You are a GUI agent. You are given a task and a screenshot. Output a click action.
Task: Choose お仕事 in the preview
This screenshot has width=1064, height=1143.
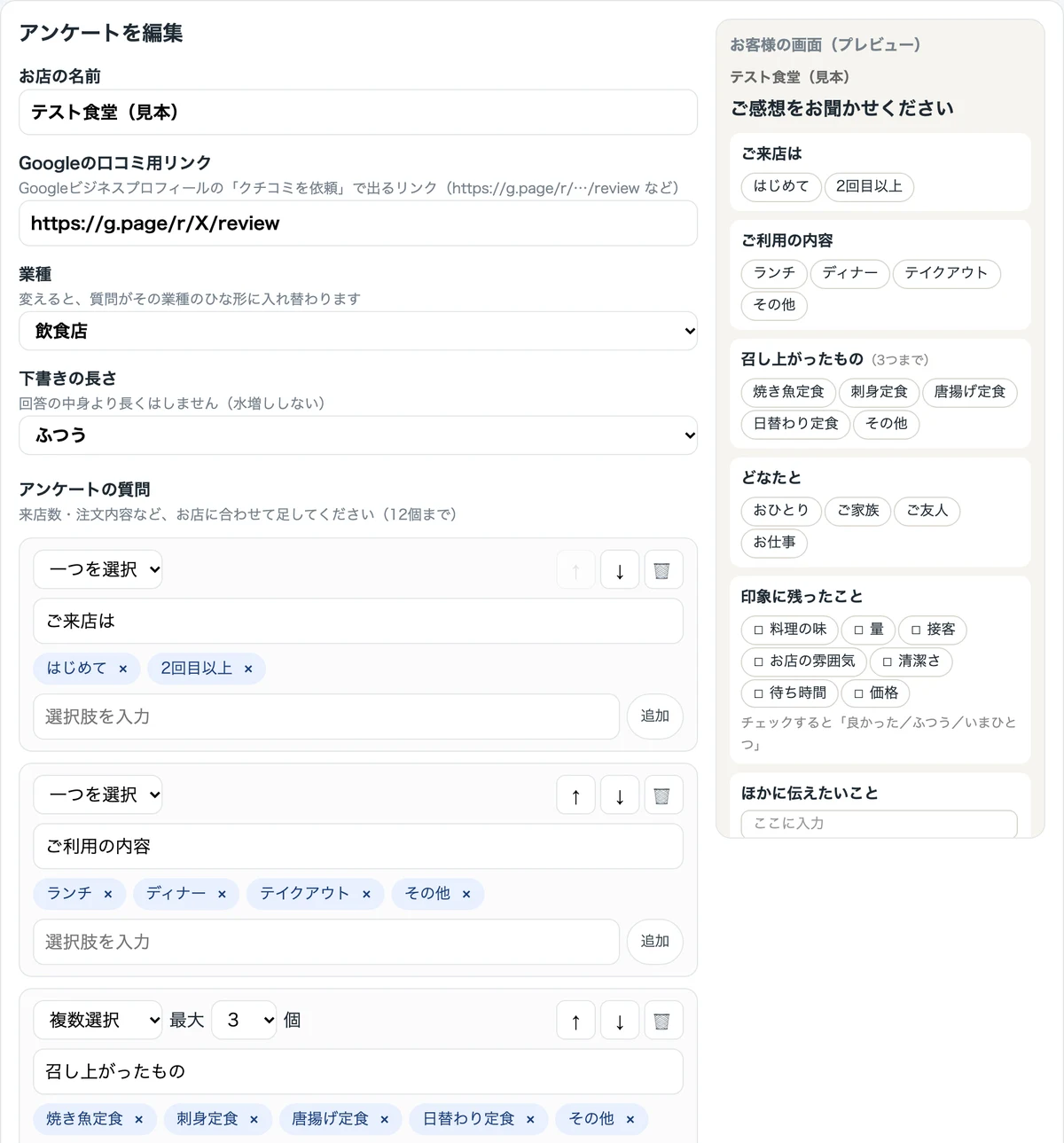point(774,543)
